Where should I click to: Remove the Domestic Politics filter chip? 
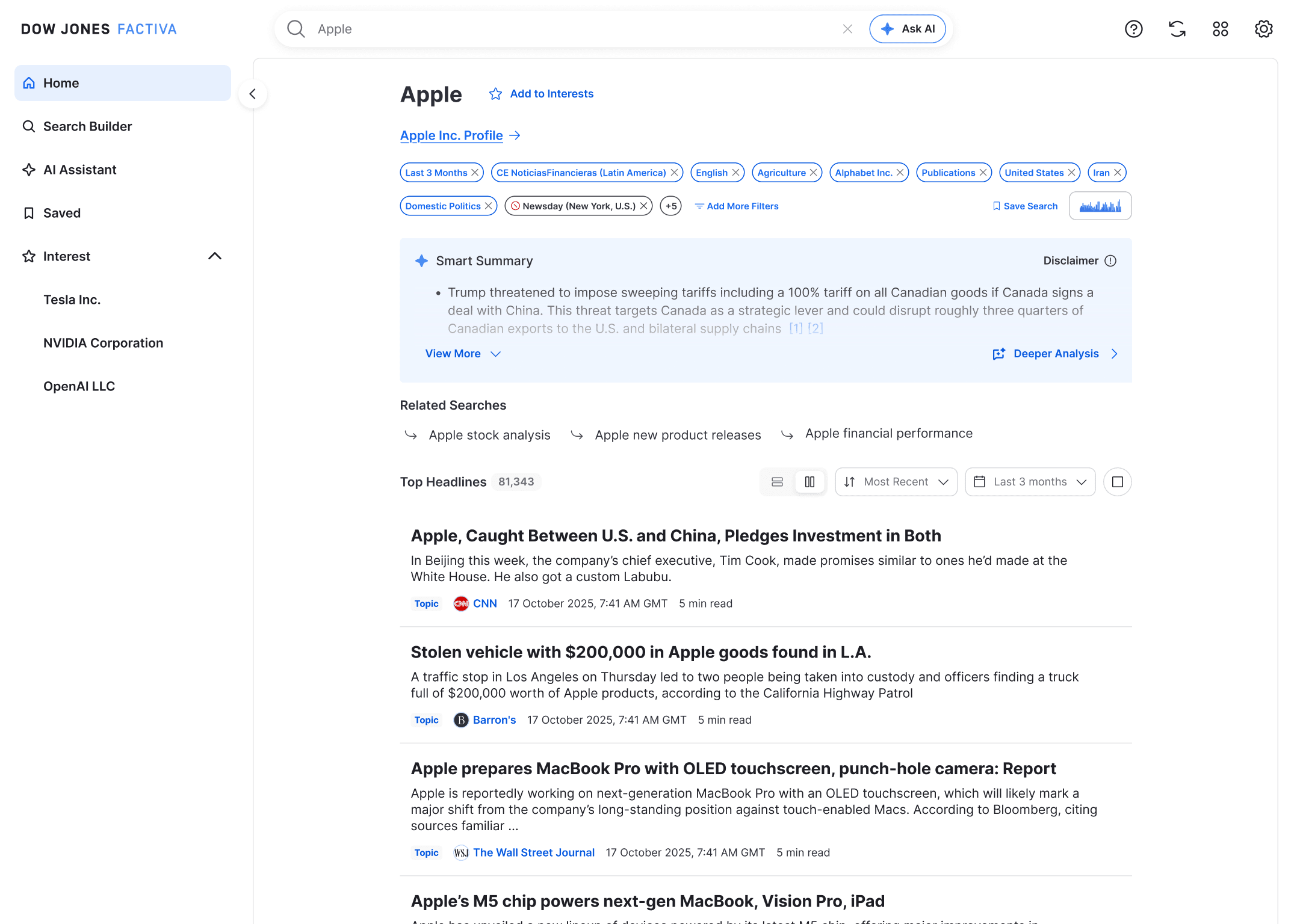point(488,206)
